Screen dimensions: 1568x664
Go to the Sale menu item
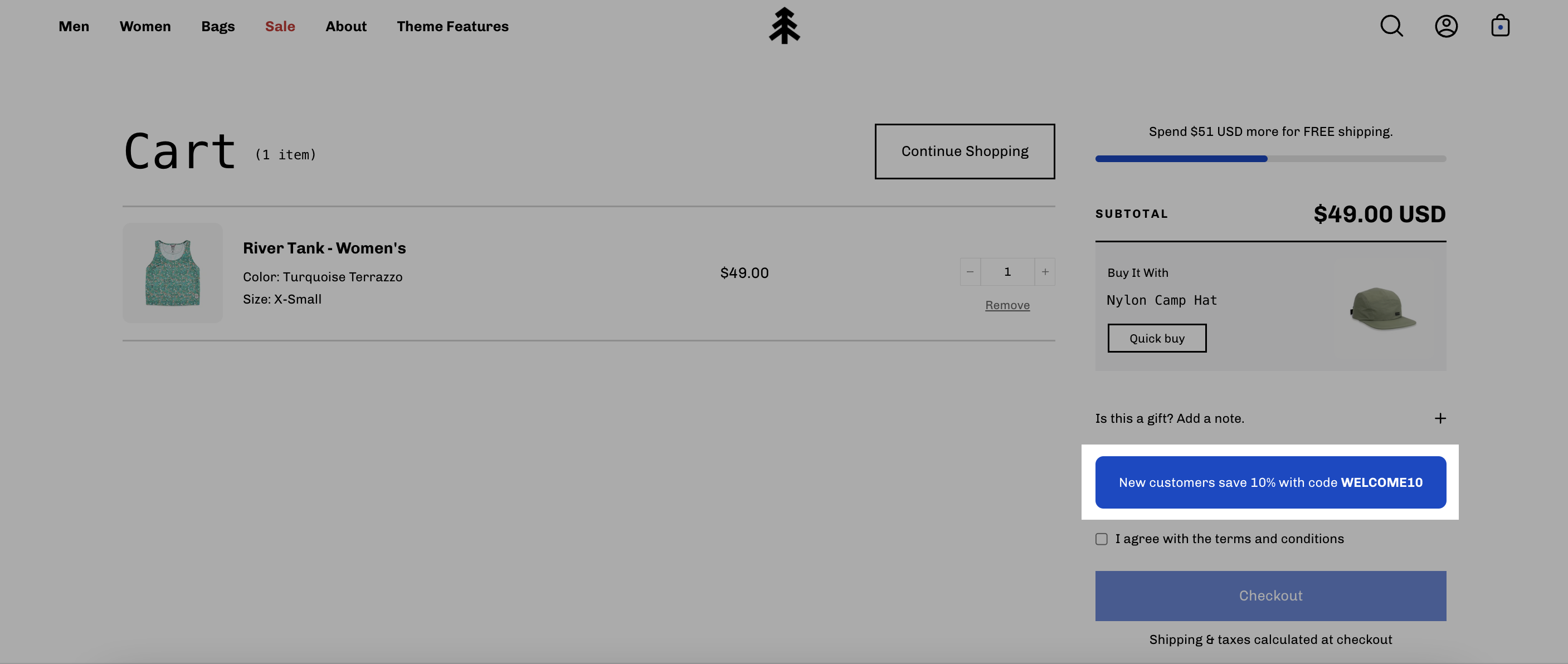280,26
